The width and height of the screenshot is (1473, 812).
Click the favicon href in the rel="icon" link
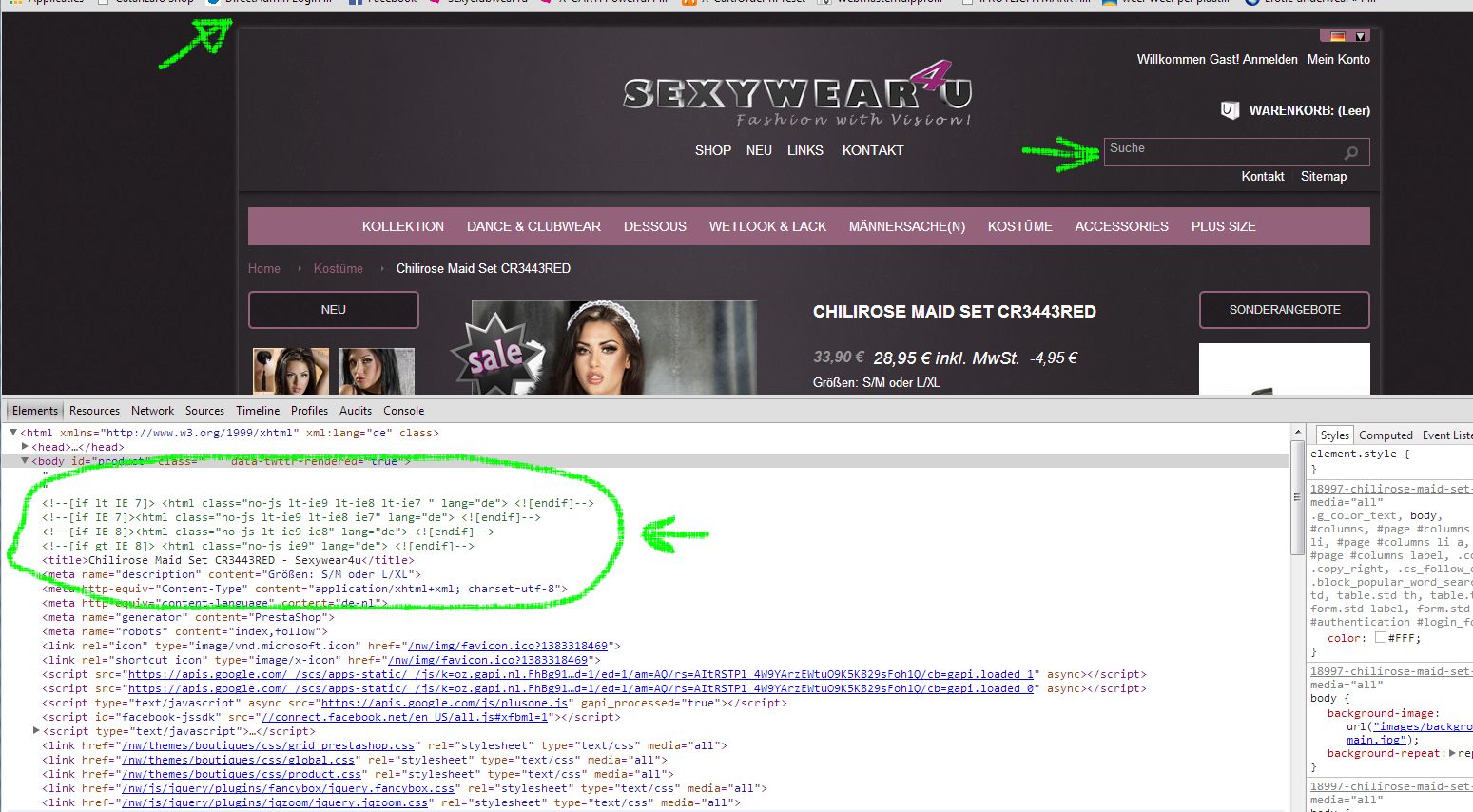[x=514, y=646]
